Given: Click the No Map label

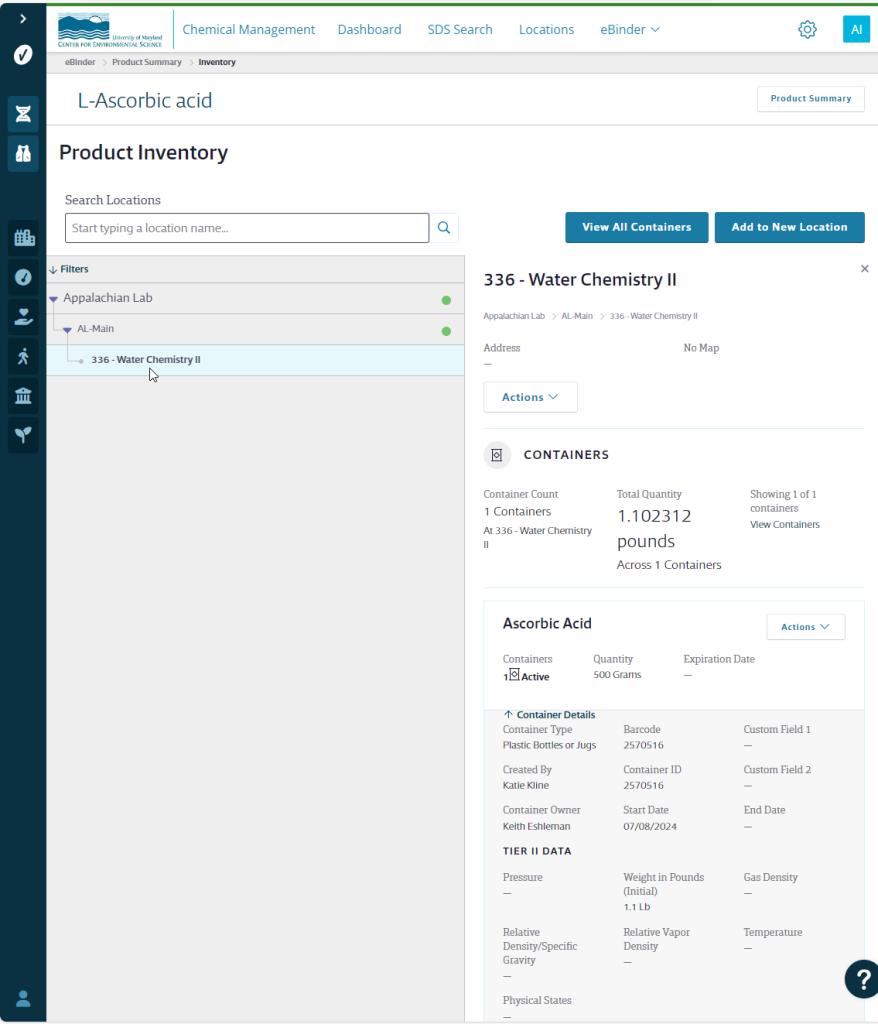Looking at the screenshot, I should coord(701,348).
